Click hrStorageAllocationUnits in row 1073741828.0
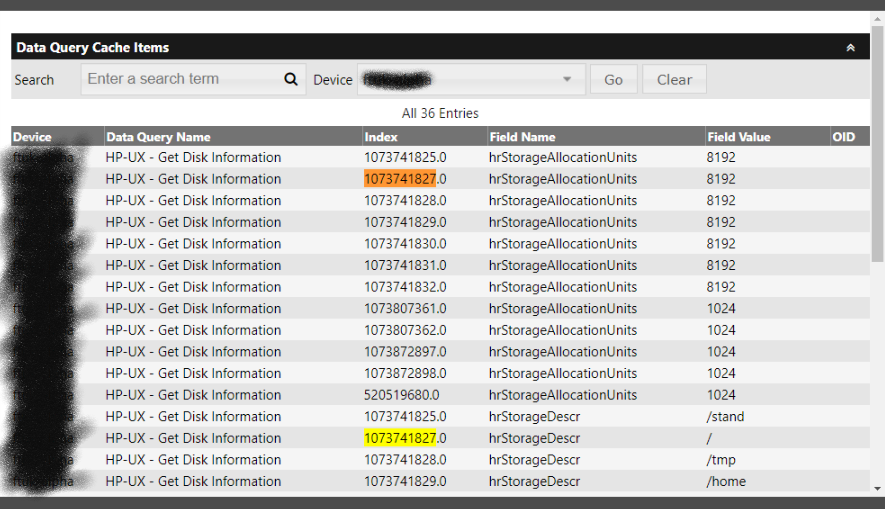885x509 pixels. 563,201
